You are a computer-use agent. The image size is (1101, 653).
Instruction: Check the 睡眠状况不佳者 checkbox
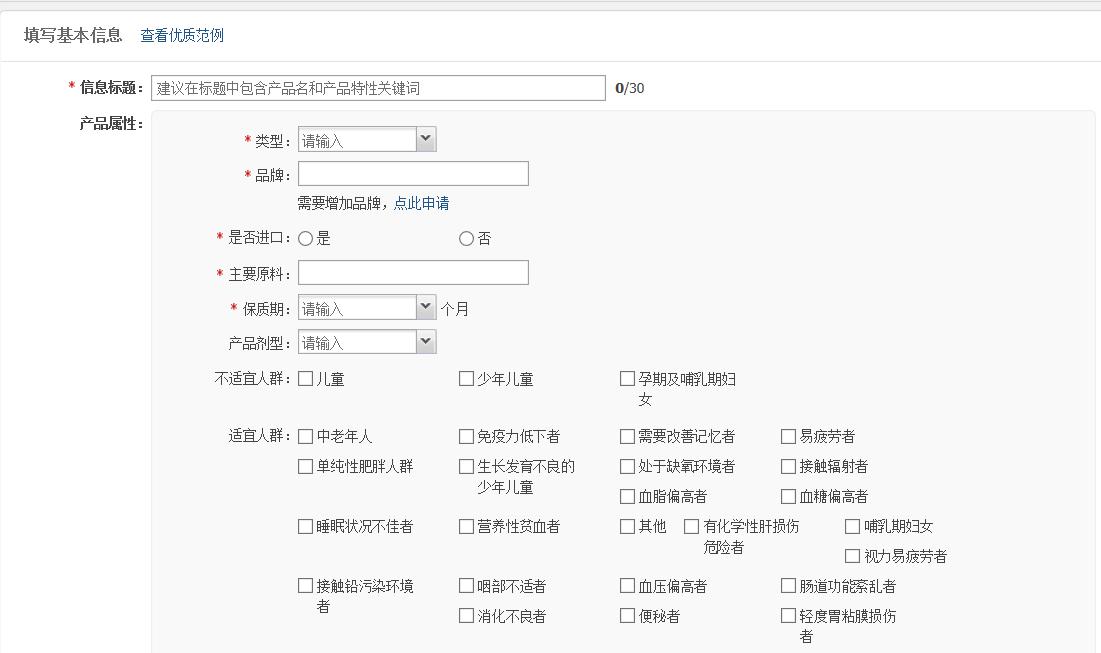click(304, 524)
